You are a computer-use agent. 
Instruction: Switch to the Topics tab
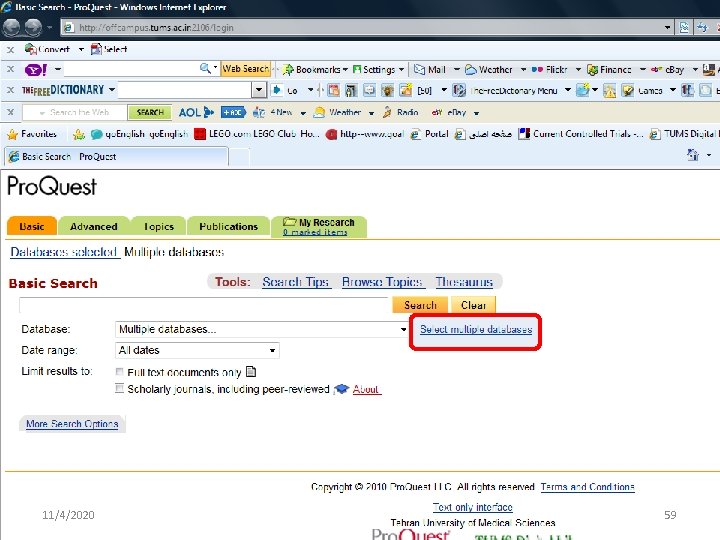[x=158, y=226]
